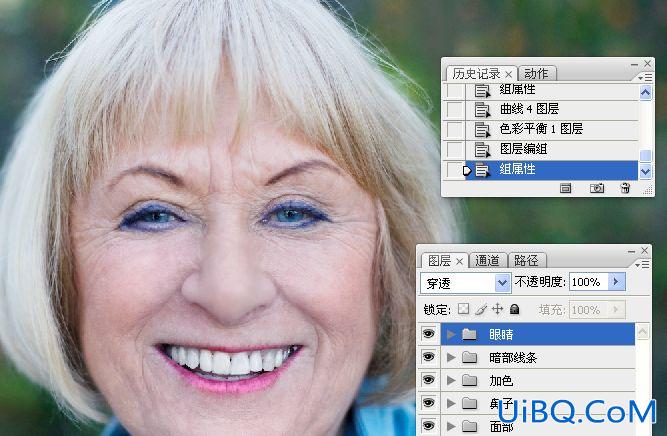667x436 pixels.
Task: Close the 历史记录 tab with its x
Action: (508, 74)
